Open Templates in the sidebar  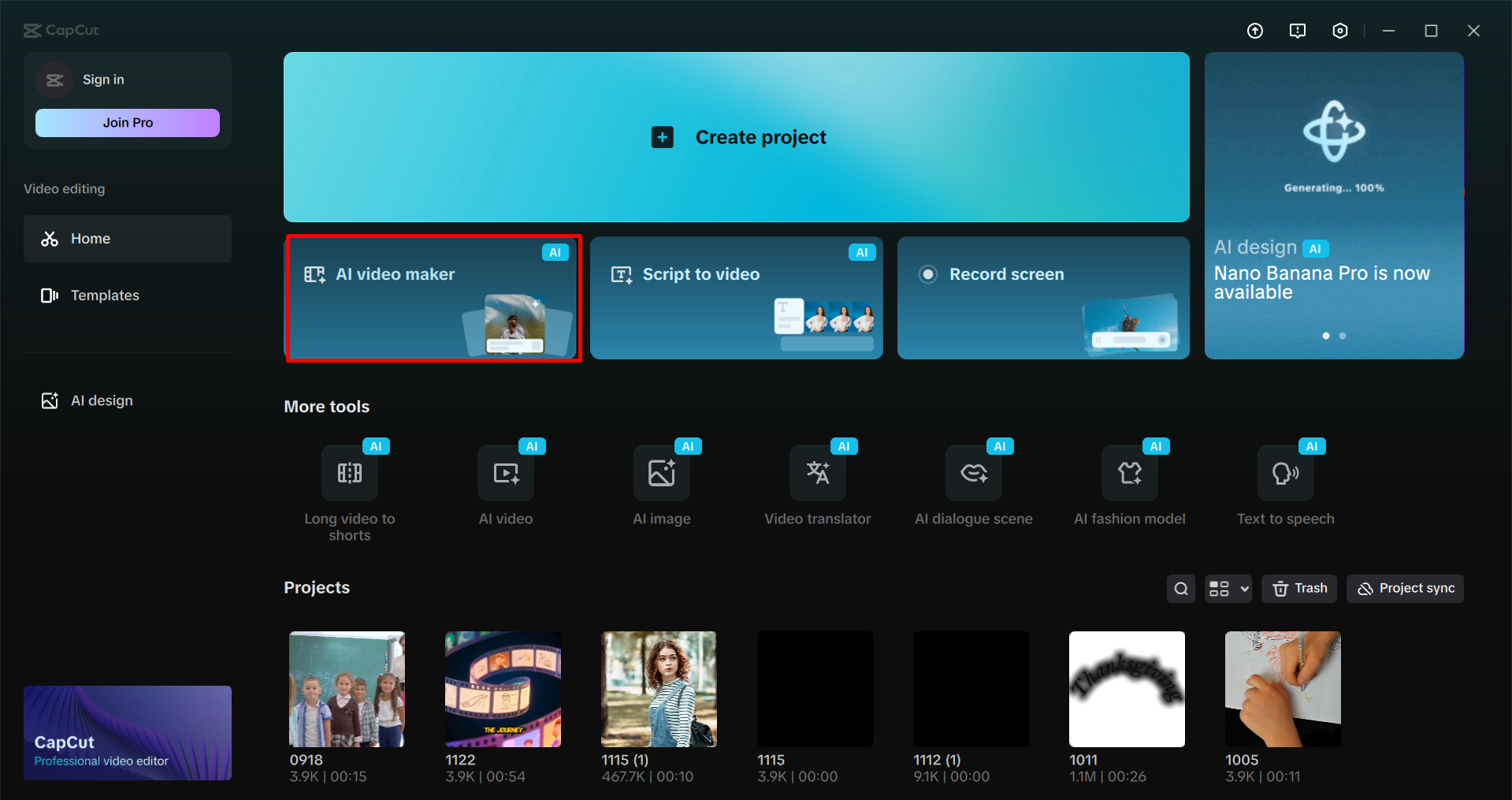click(x=128, y=296)
